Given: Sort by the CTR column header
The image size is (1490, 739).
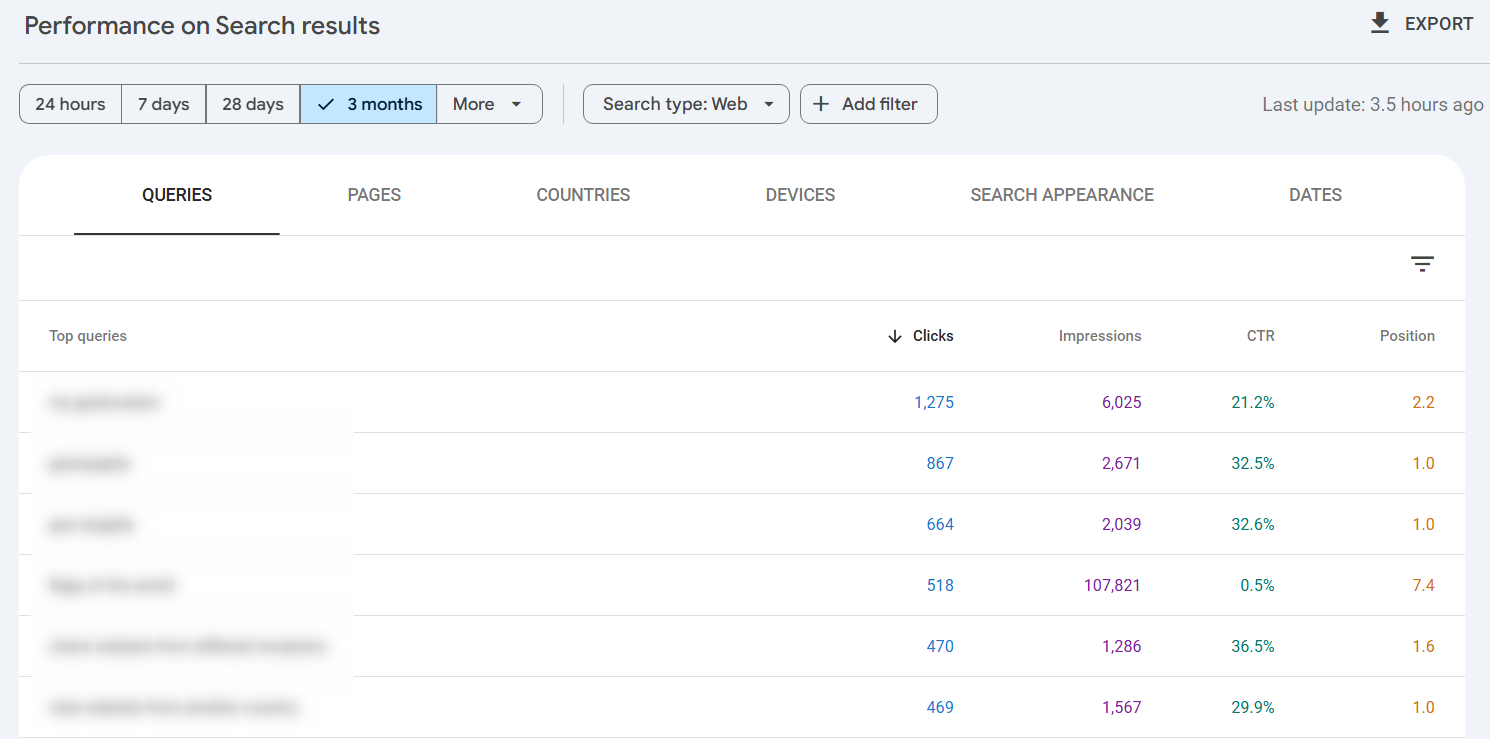Looking at the screenshot, I should [1261, 336].
